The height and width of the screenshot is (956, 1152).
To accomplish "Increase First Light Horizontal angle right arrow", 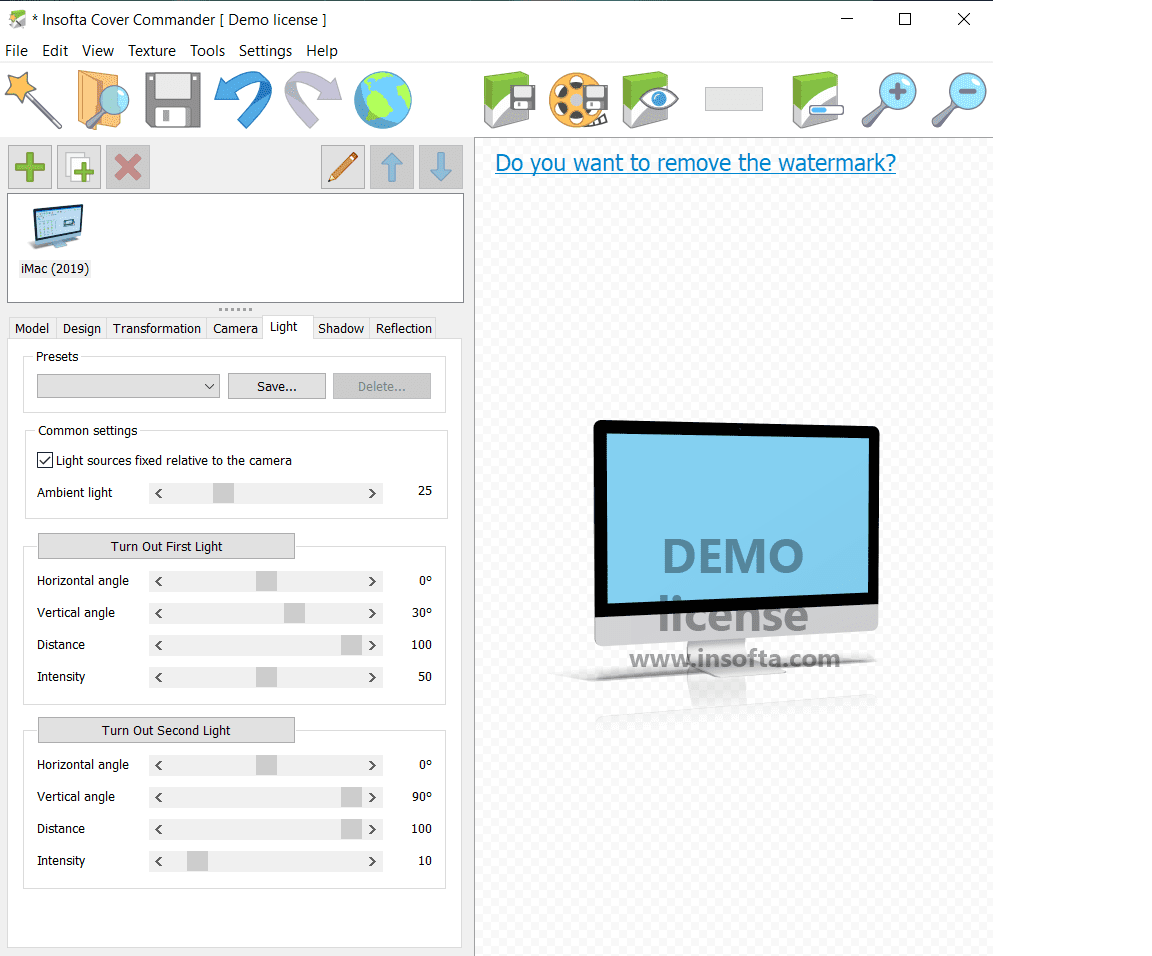I will (372, 581).
